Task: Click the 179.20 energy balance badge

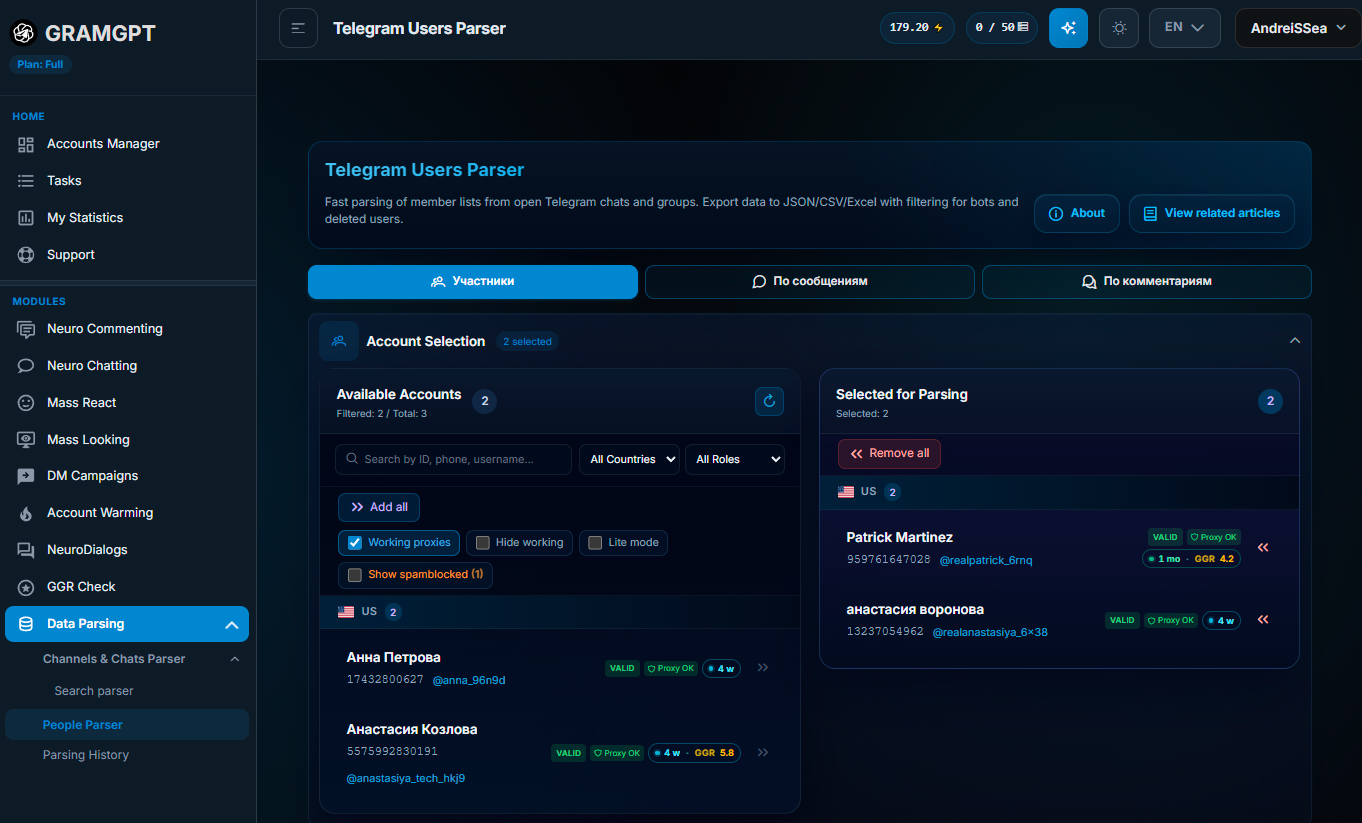Action: tap(917, 28)
